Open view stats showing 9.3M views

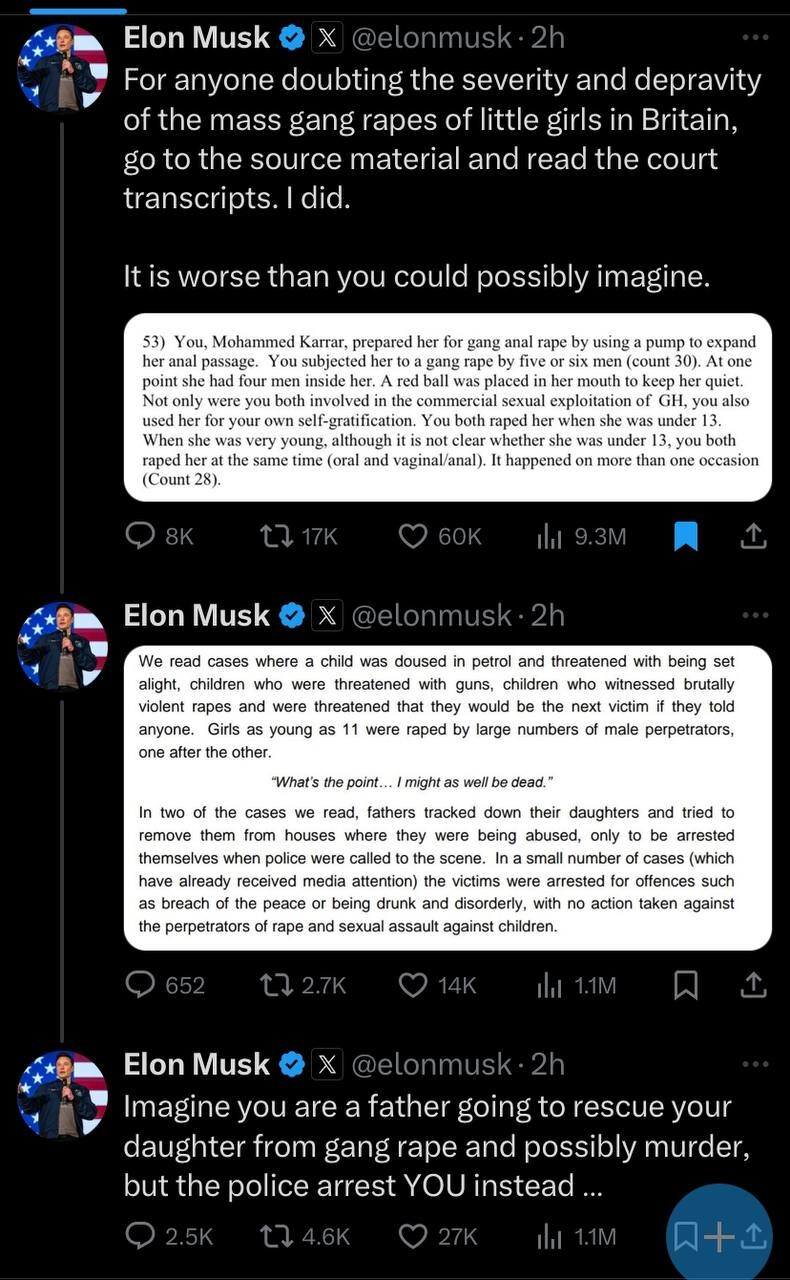tap(551, 537)
